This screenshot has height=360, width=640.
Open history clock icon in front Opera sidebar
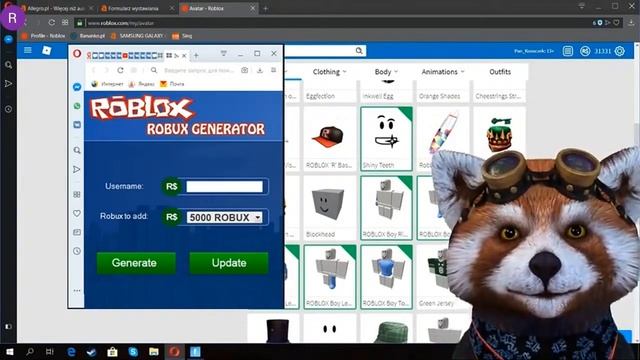coord(77,251)
